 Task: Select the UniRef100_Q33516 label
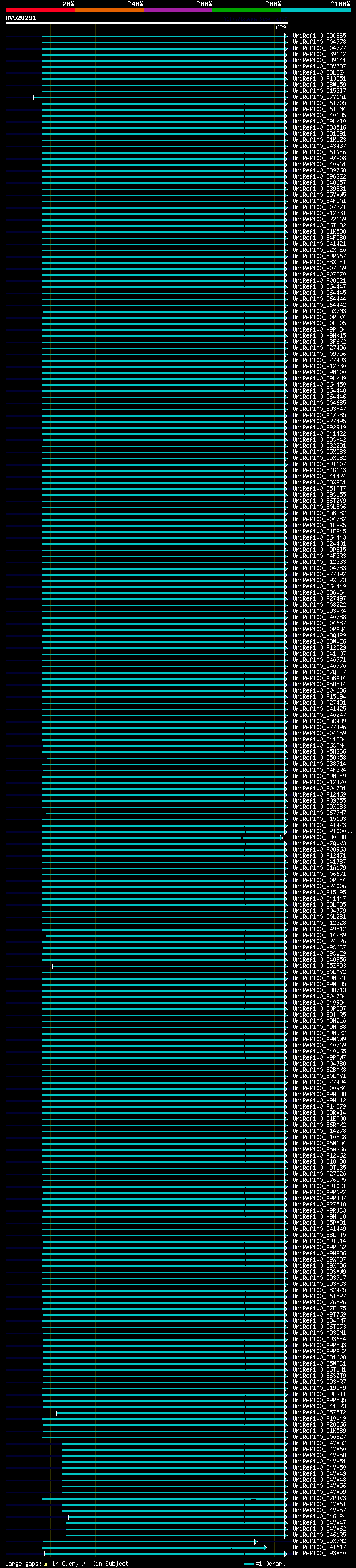click(319, 128)
